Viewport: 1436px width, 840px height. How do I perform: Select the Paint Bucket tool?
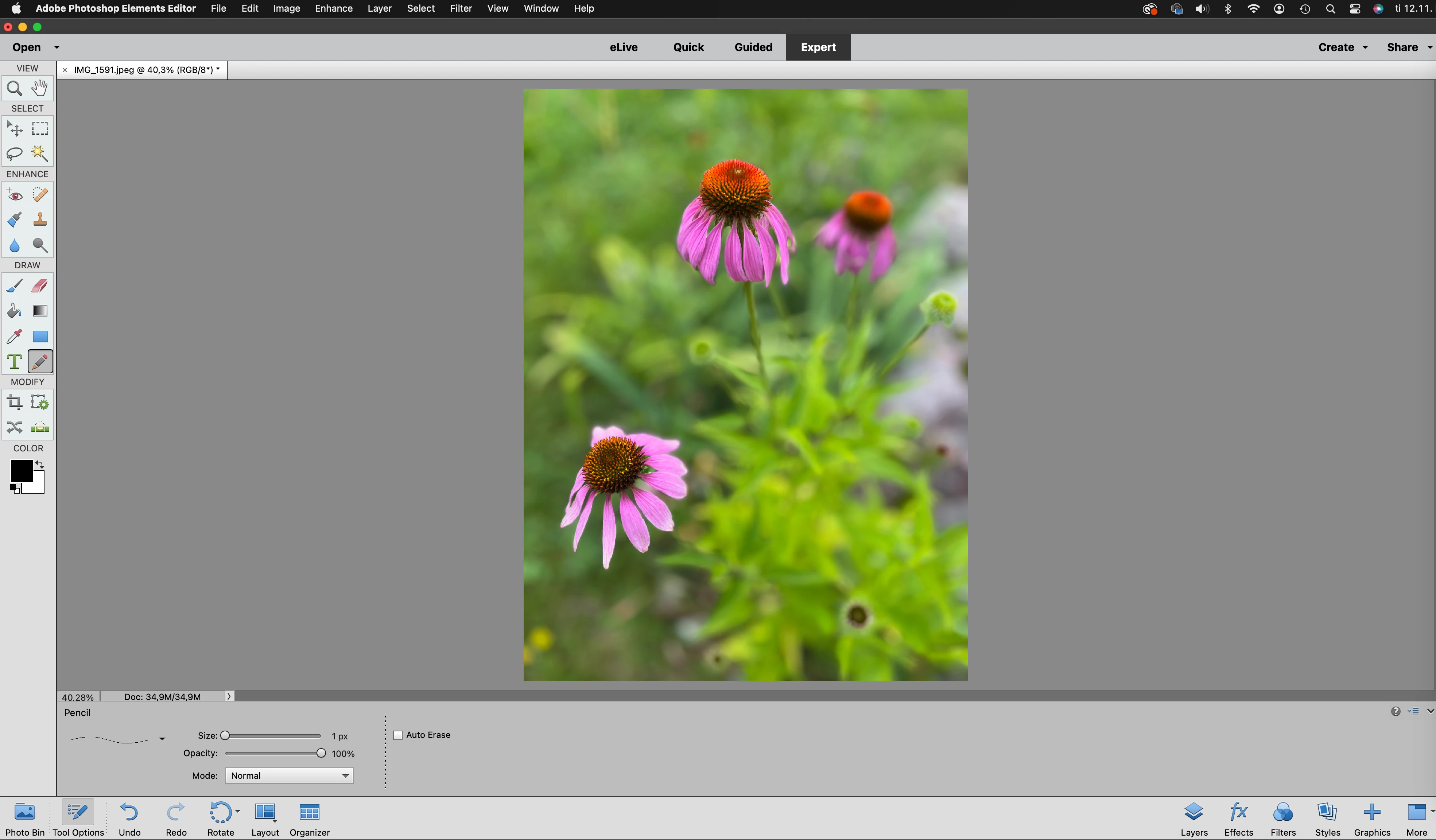tap(14, 311)
